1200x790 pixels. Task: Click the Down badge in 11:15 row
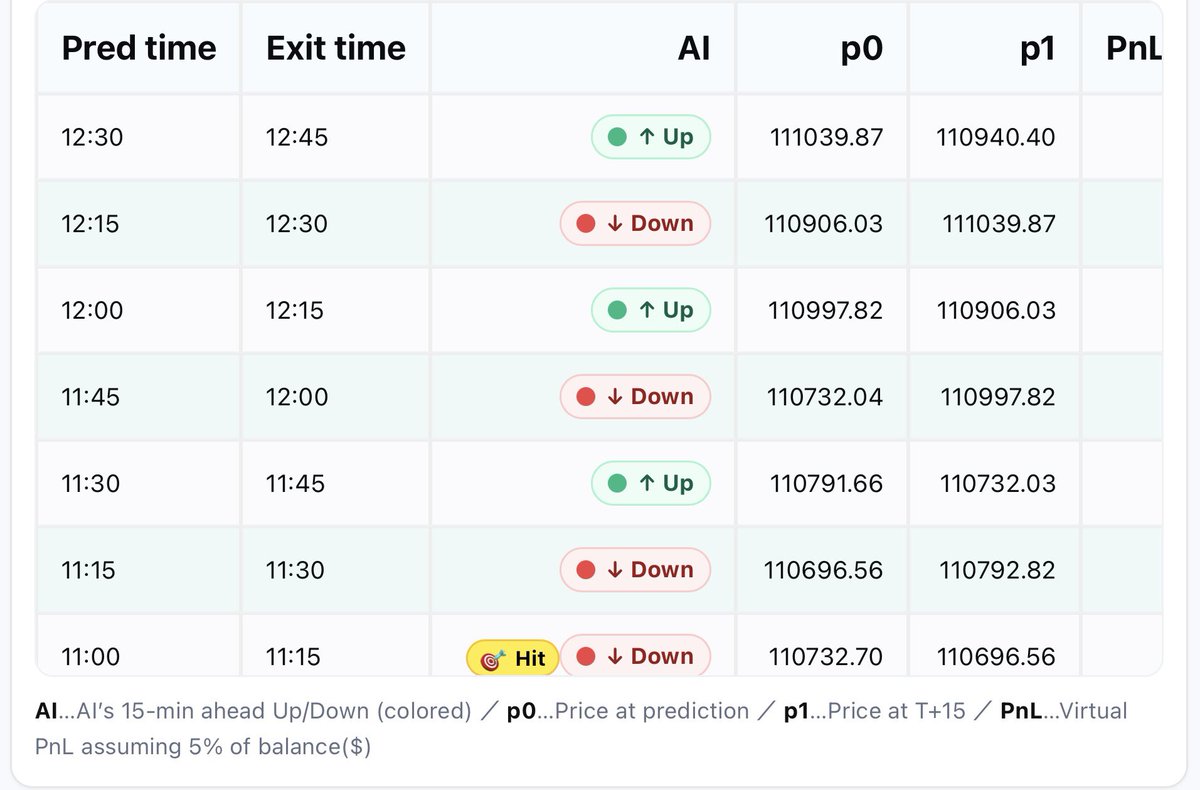635,570
